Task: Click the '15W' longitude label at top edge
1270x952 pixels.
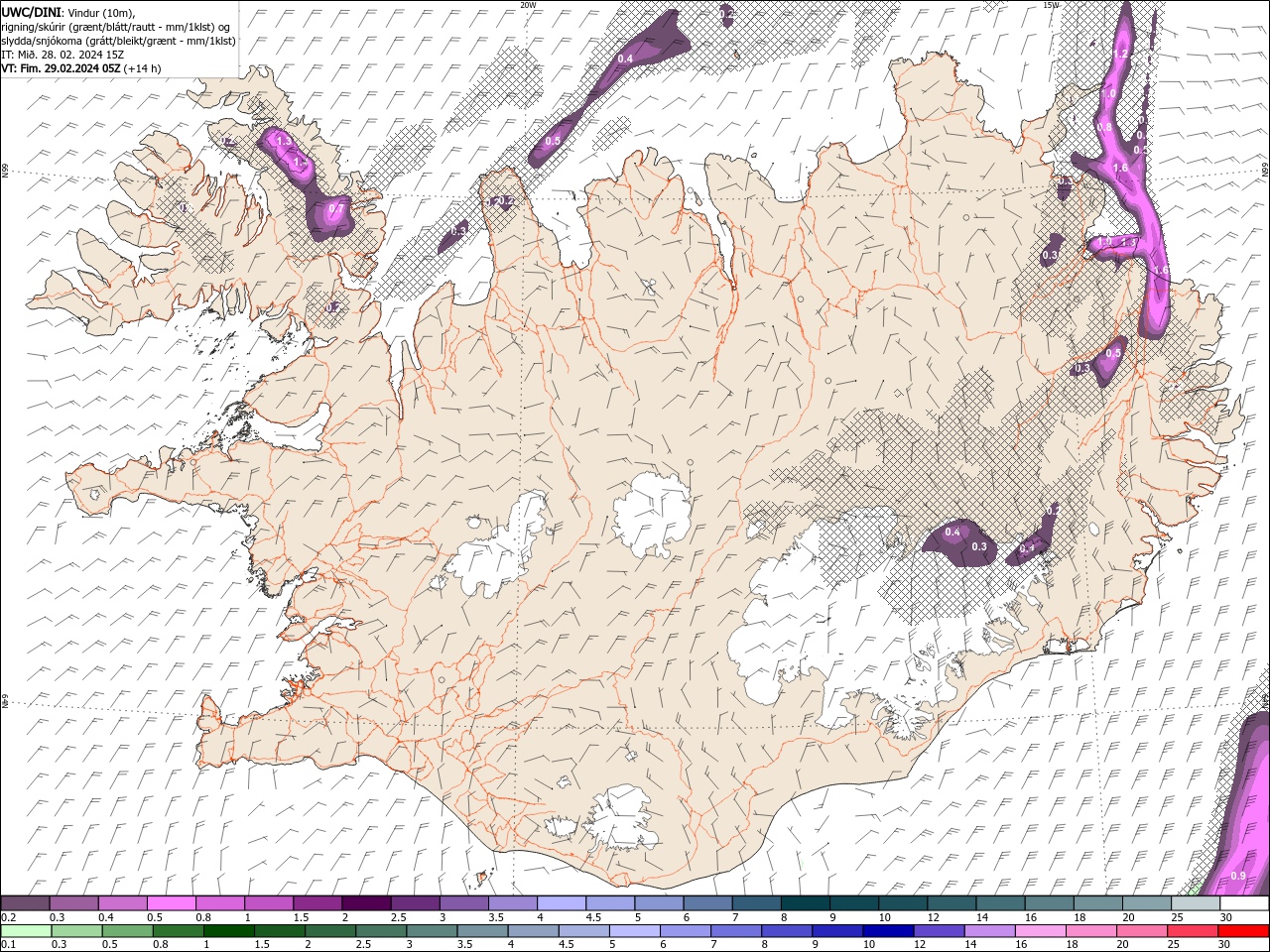Action: (x=1051, y=5)
